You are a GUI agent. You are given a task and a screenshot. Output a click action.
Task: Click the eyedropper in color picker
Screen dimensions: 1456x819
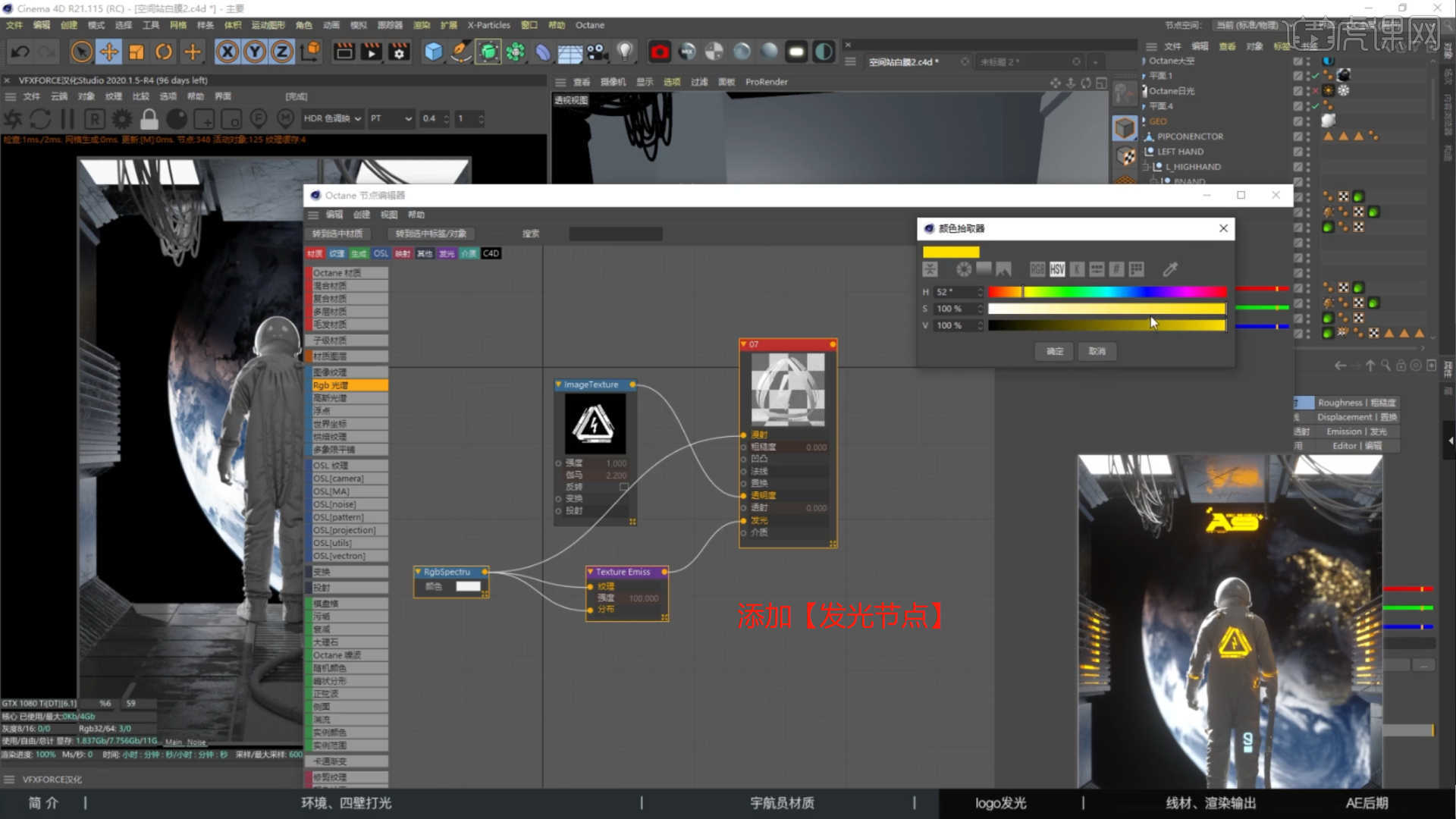[x=1170, y=269]
